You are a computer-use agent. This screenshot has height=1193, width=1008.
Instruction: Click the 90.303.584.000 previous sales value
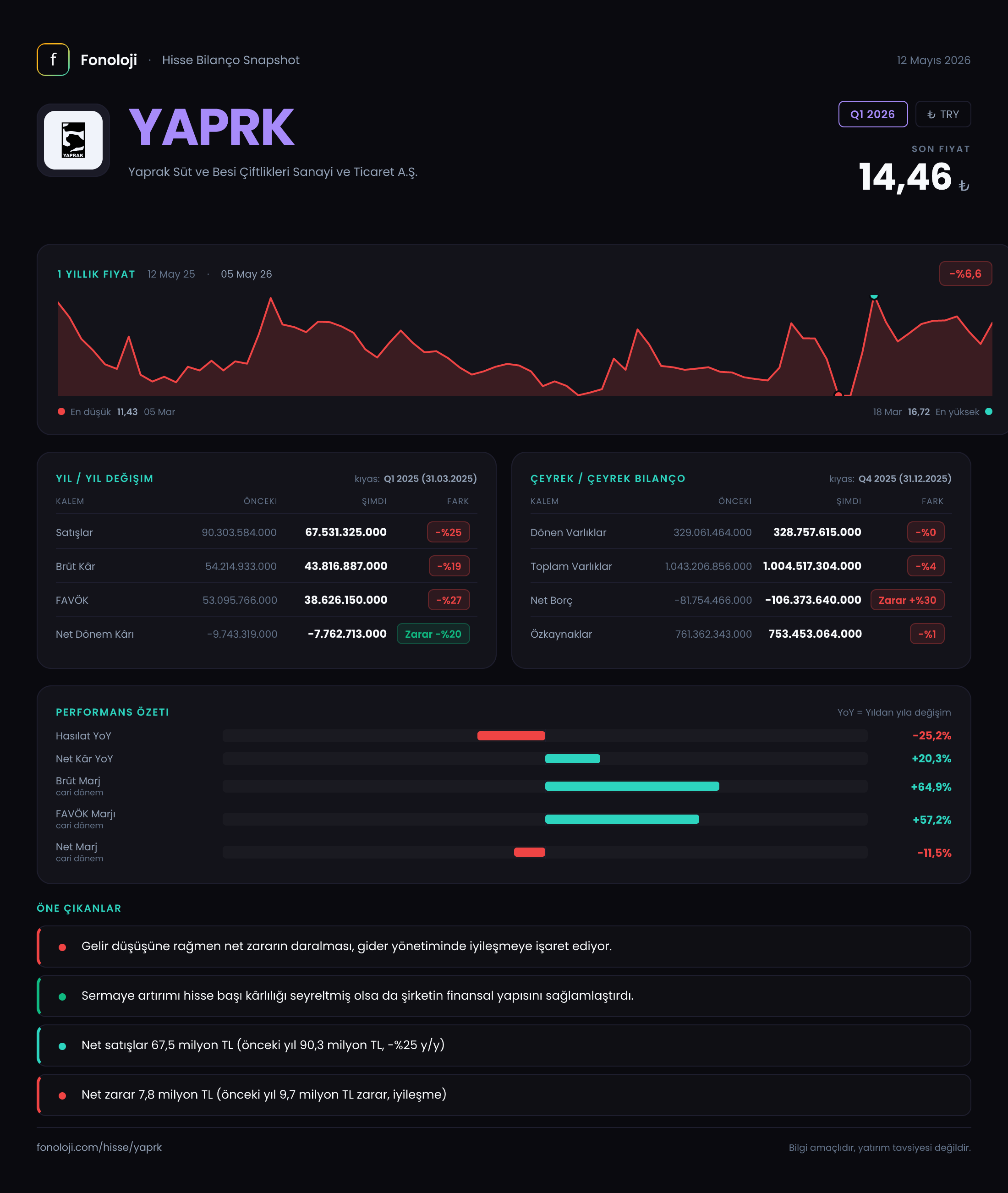pyautogui.click(x=239, y=532)
